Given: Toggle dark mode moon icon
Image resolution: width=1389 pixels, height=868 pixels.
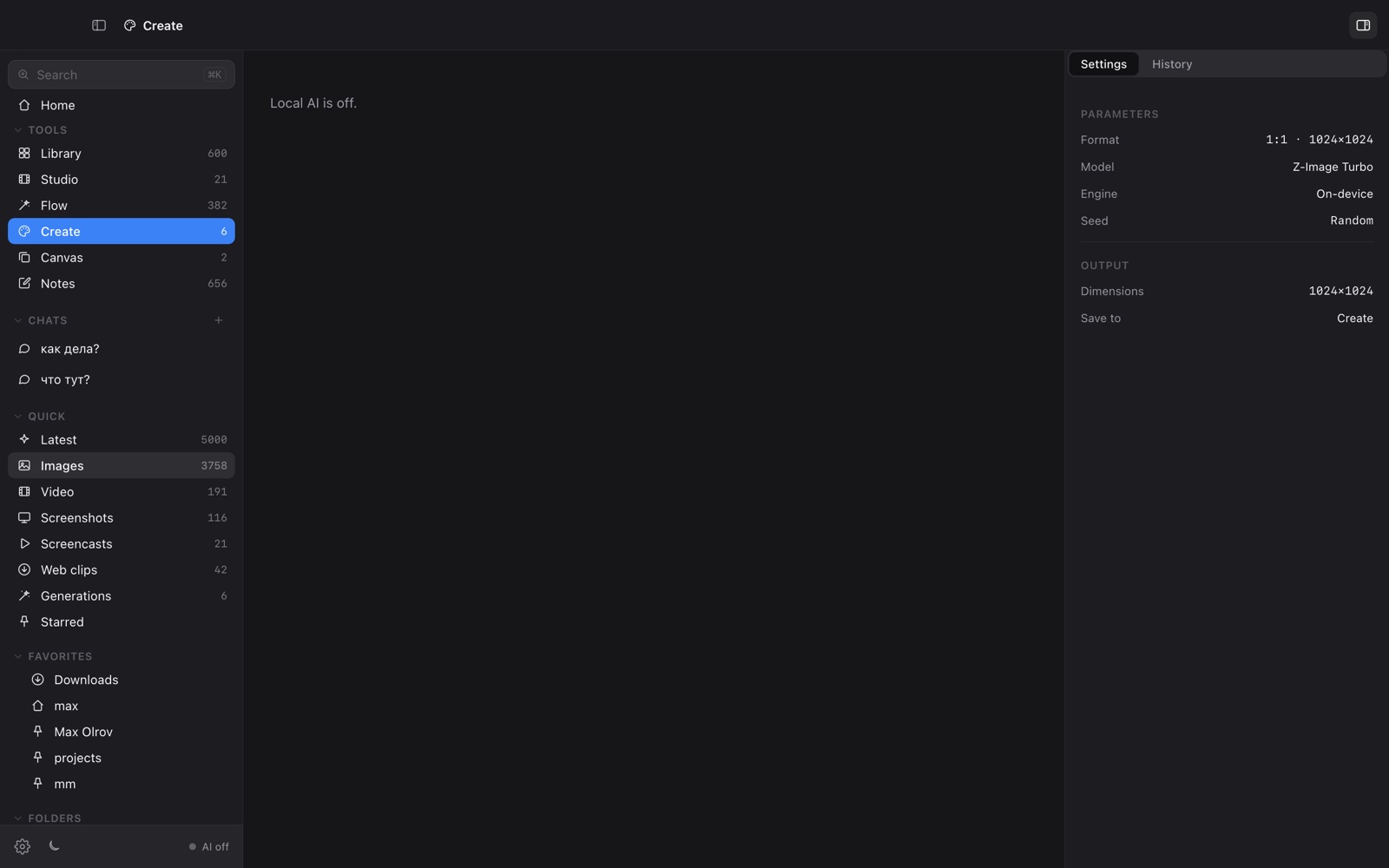Looking at the screenshot, I should (x=54, y=845).
